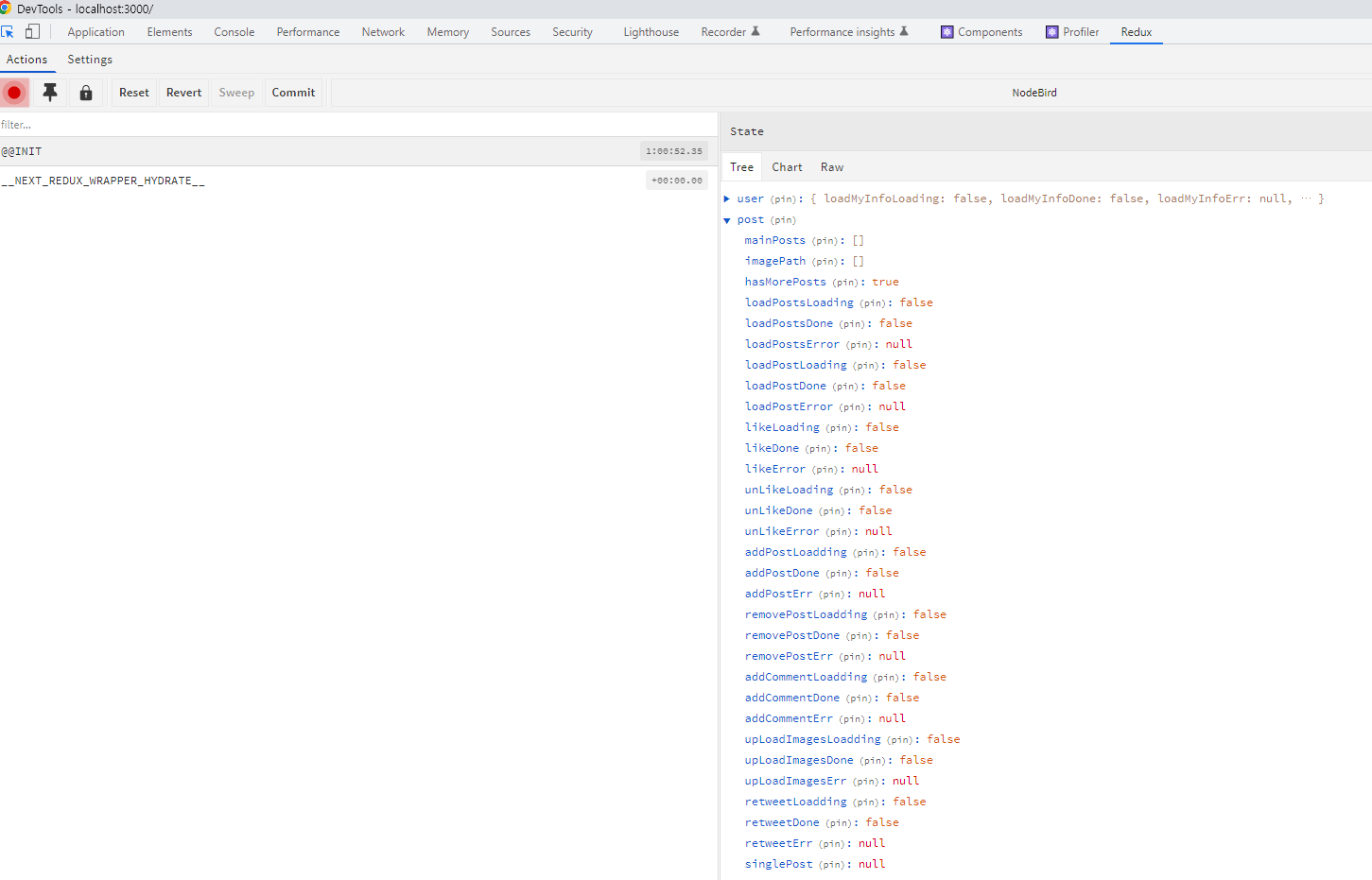The image size is (1372, 880).
Task: Select the @@INIT action row
Action: tap(358, 151)
